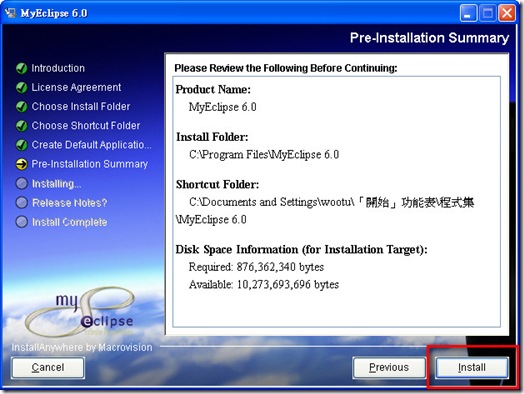Click the Install Complete step circle icon

tap(22, 222)
